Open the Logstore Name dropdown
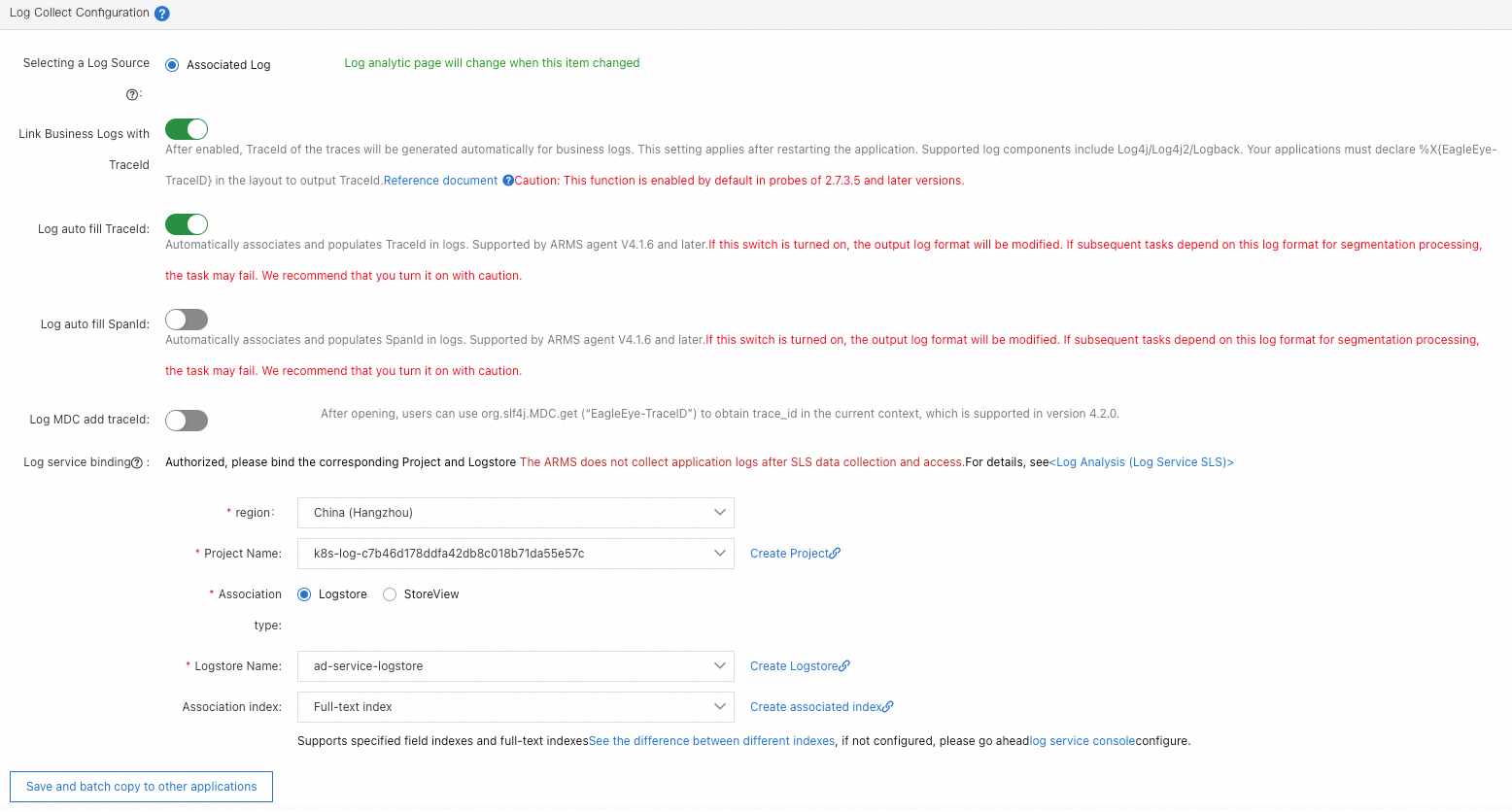Image resolution: width=1512 pixels, height=812 pixels. pyautogui.click(x=515, y=666)
